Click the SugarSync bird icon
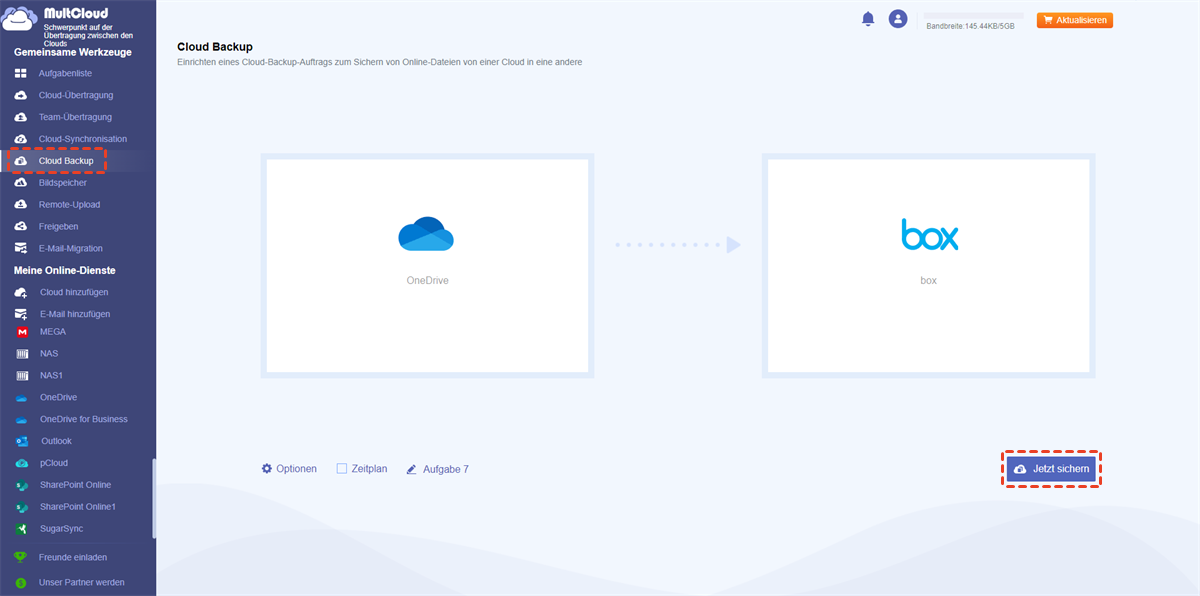This screenshot has width=1200, height=596. pos(22,529)
